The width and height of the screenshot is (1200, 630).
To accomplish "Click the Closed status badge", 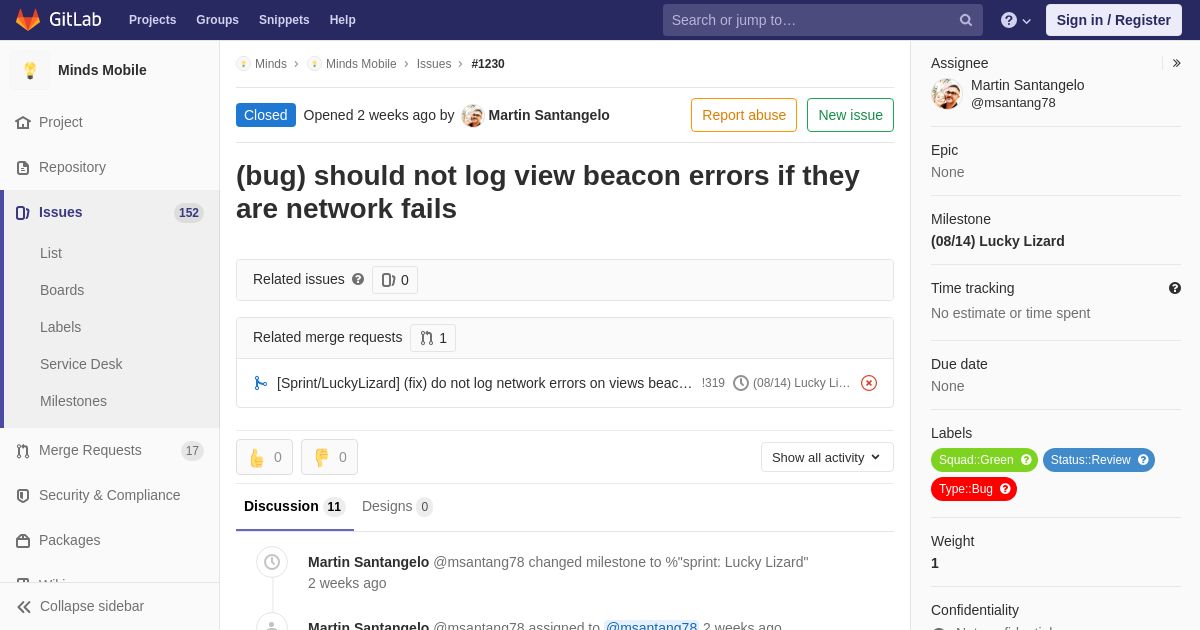I will pos(266,115).
